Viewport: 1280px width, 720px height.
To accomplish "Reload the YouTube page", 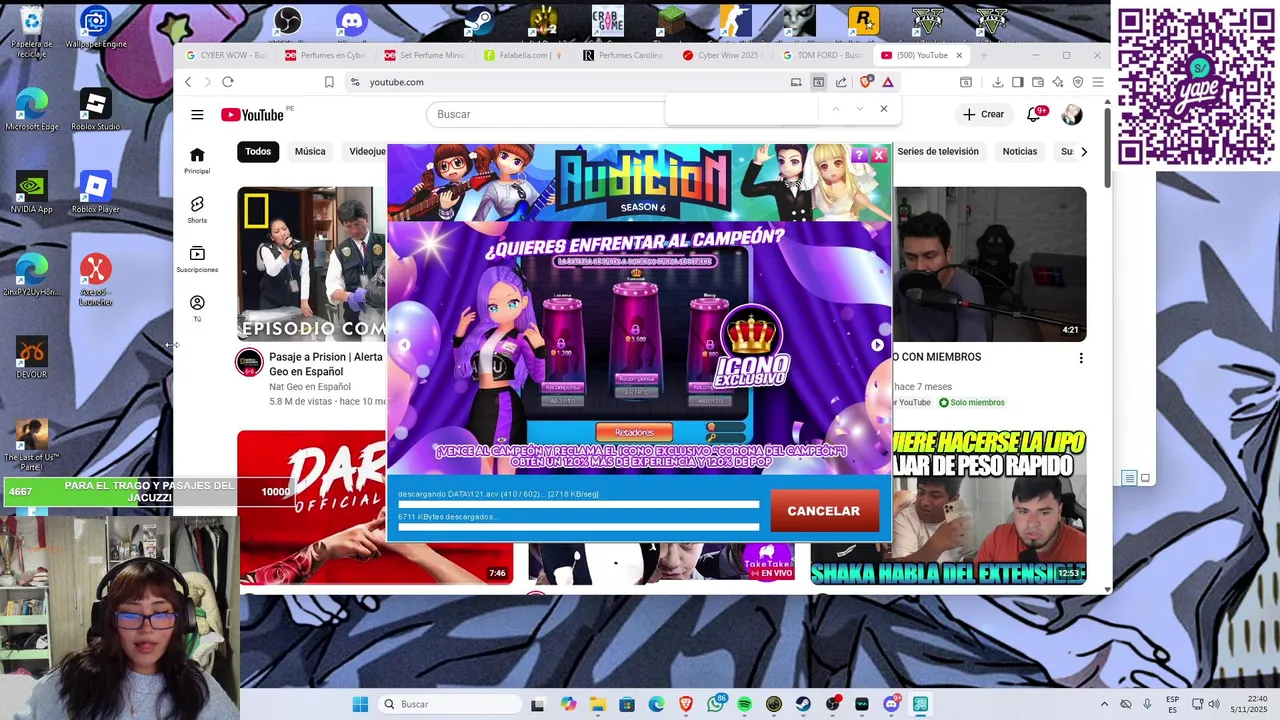I will (228, 82).
